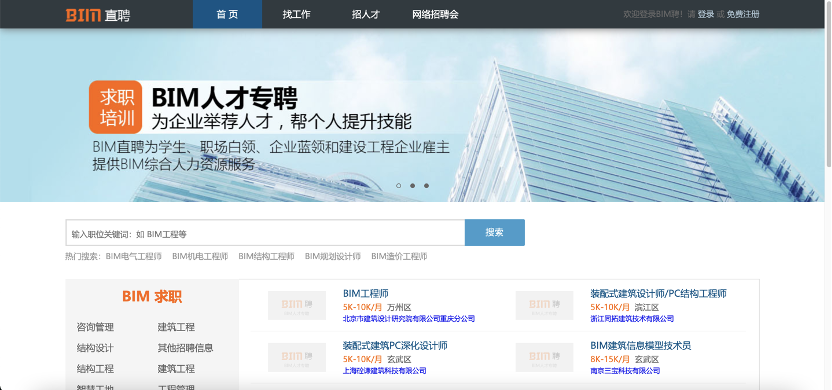Click the logo beside BIM建筑信息模型技术员
832x390 pixels.
click(544, 357)
